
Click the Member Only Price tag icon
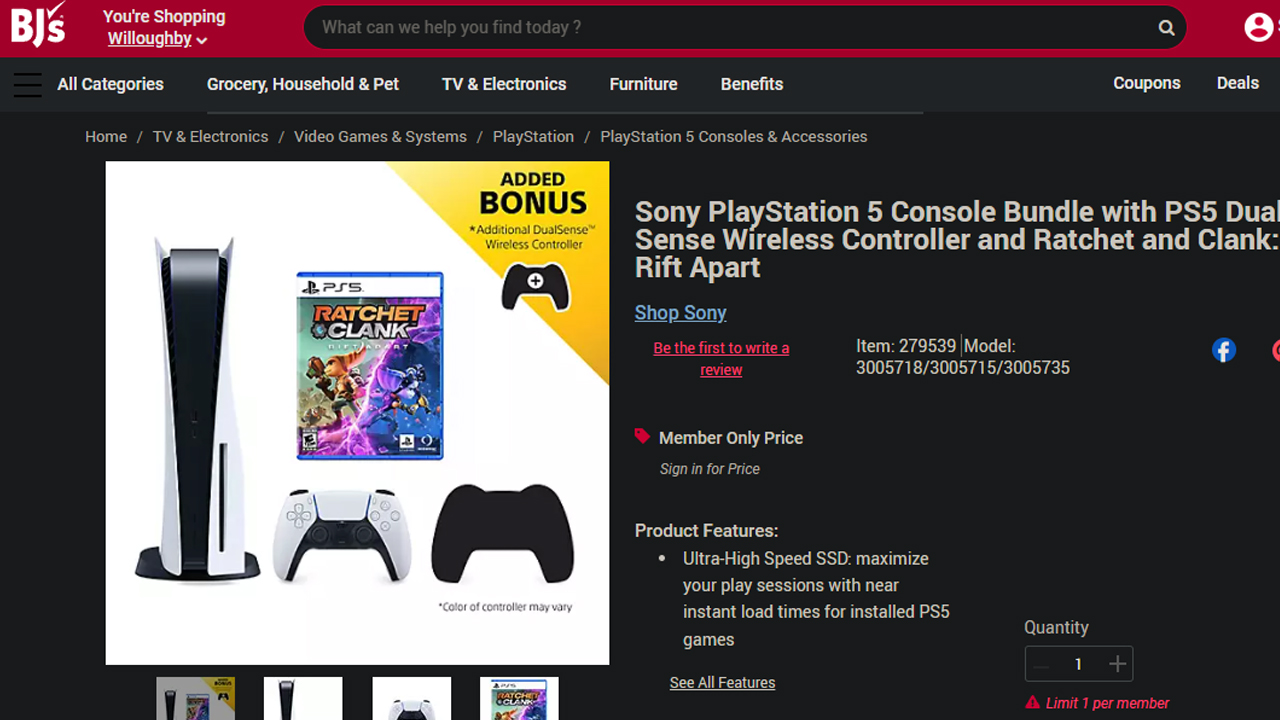point(642,437)
